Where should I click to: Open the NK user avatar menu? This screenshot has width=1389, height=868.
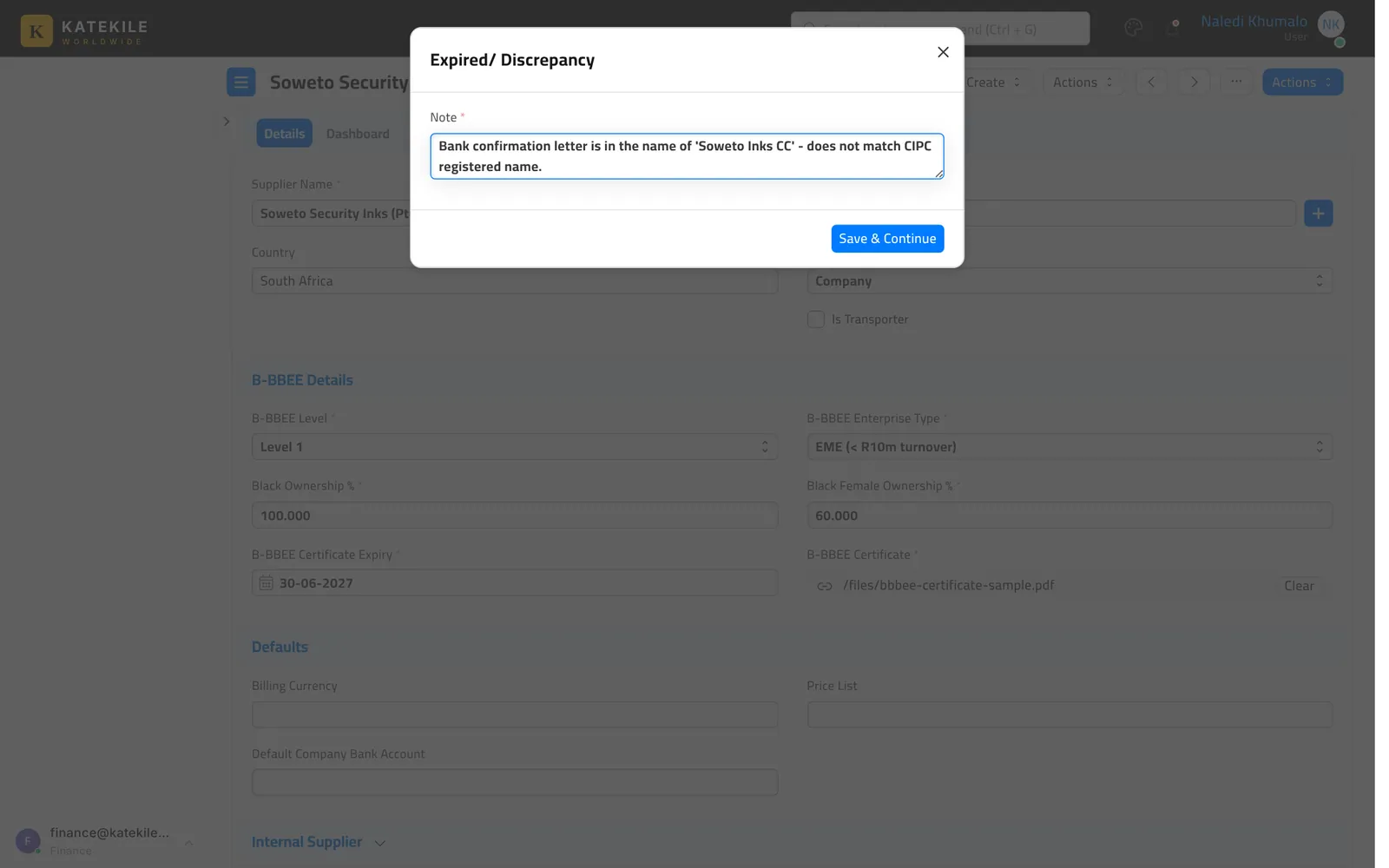coord(1330,25)
